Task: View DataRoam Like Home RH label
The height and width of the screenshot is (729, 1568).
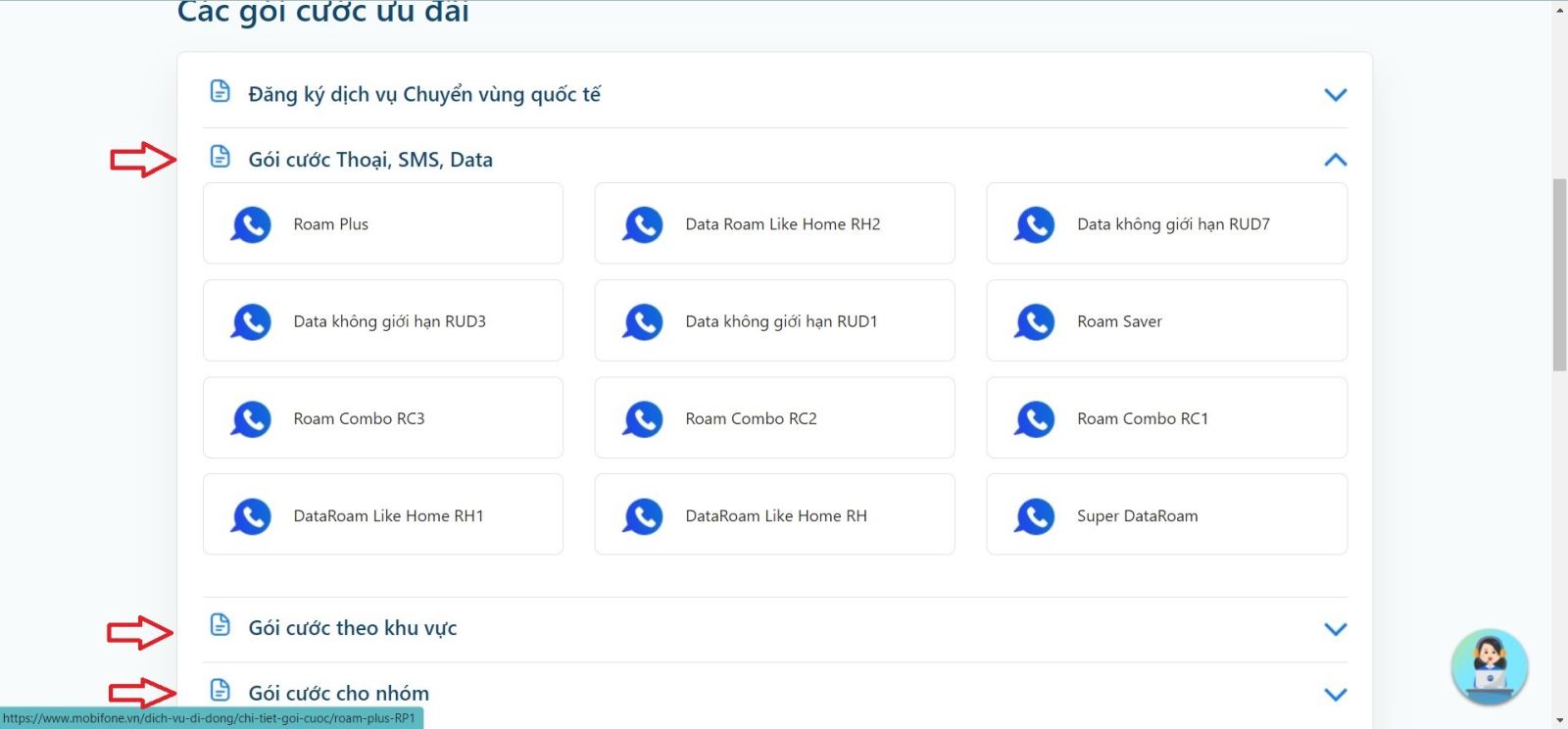Action: pyautogui.click(x=776, y=515)
